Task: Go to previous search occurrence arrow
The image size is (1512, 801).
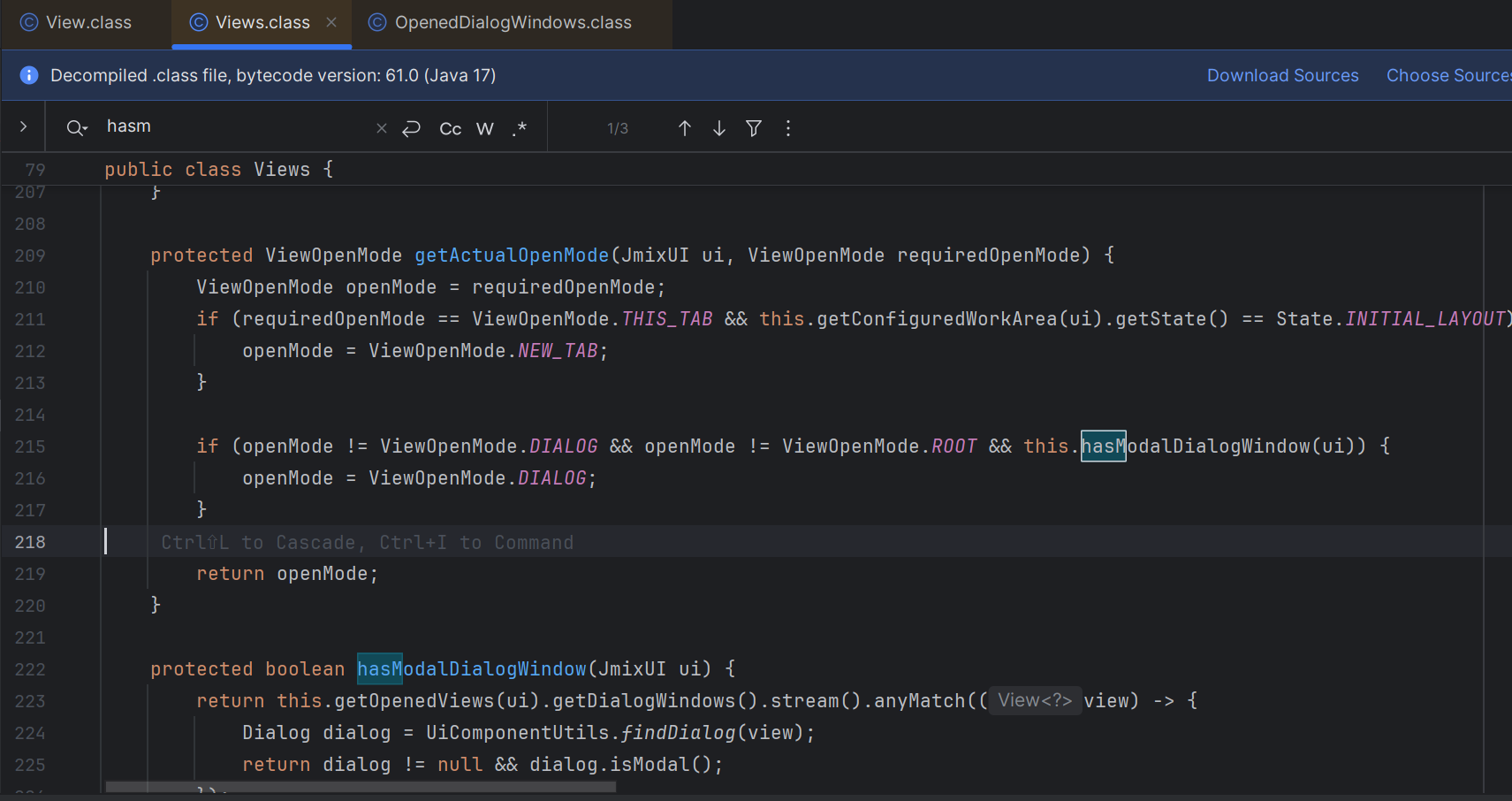Action: click(x=684, y=128)
